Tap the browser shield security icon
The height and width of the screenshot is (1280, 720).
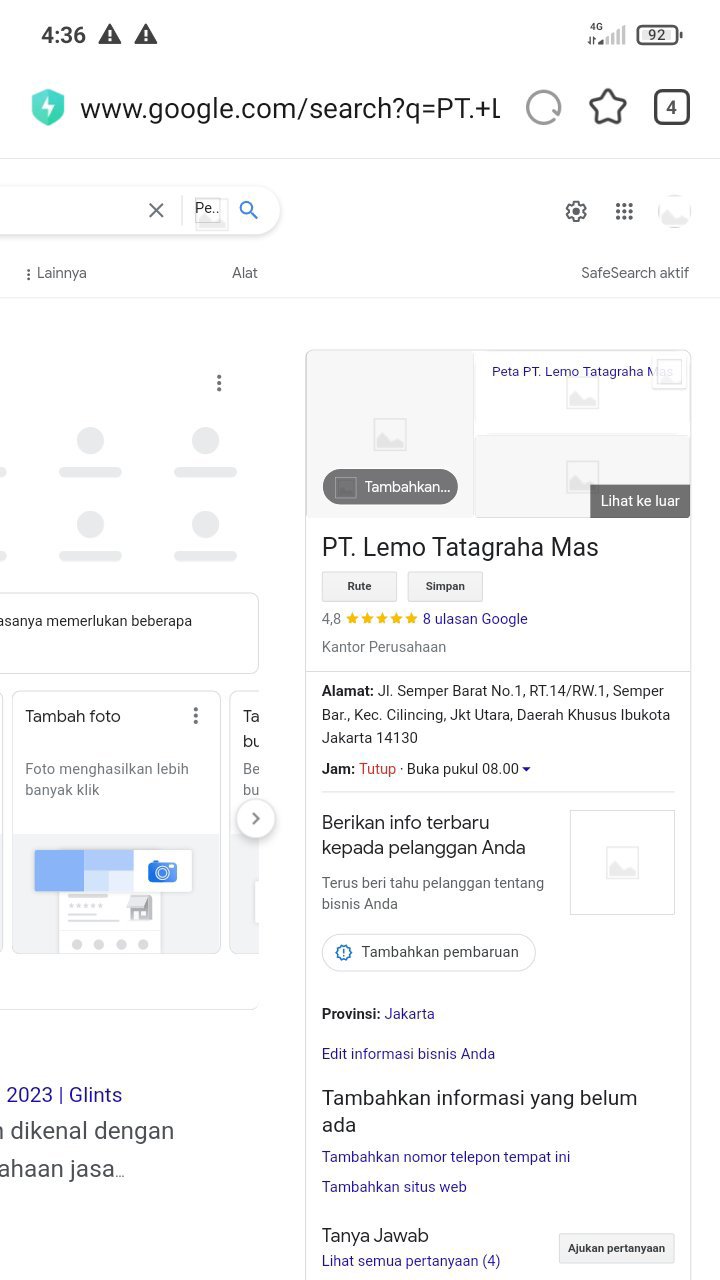(x=48, y=108)
